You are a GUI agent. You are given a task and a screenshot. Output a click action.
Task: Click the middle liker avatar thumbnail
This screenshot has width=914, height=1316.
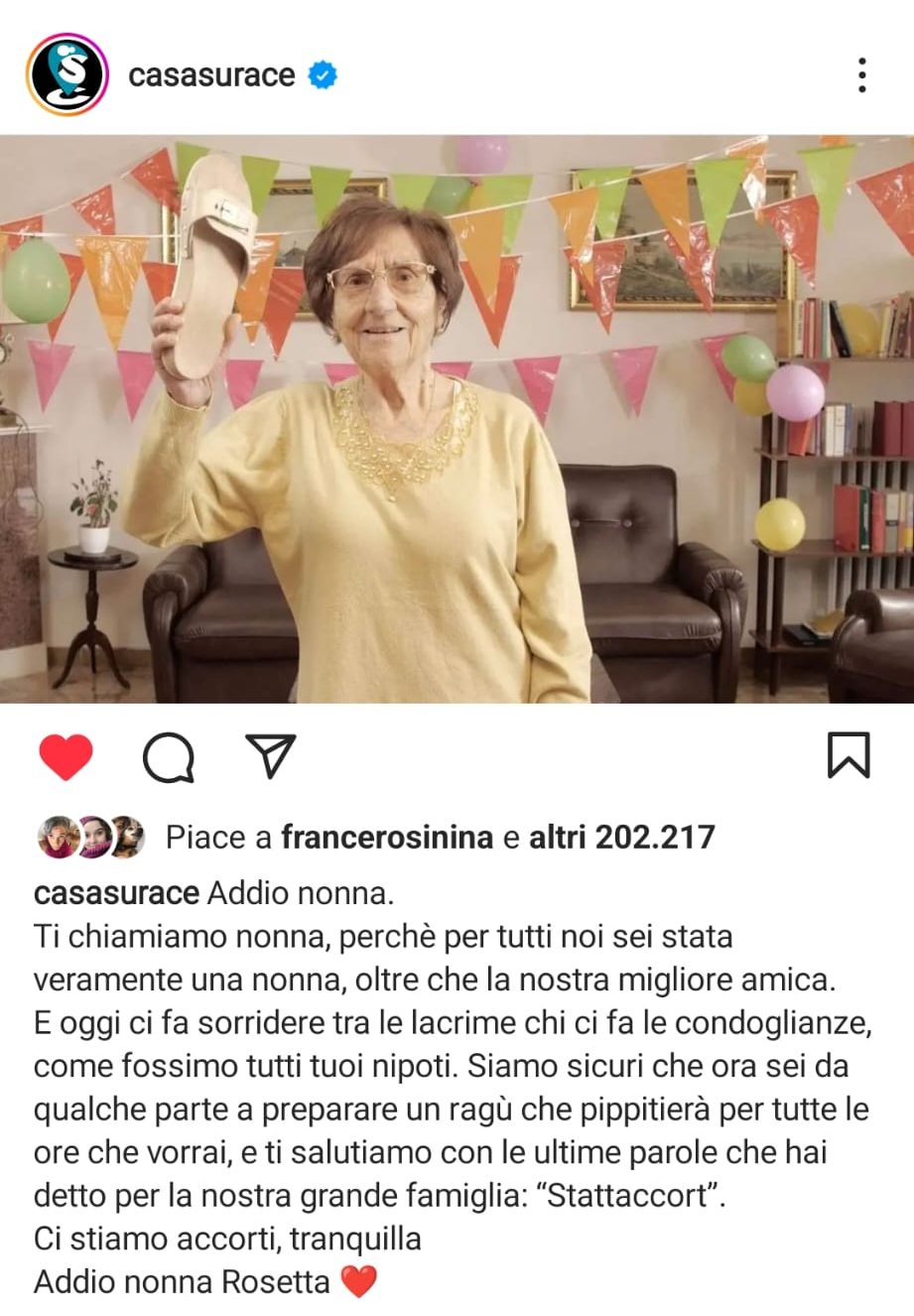click(x=93, y=837)
